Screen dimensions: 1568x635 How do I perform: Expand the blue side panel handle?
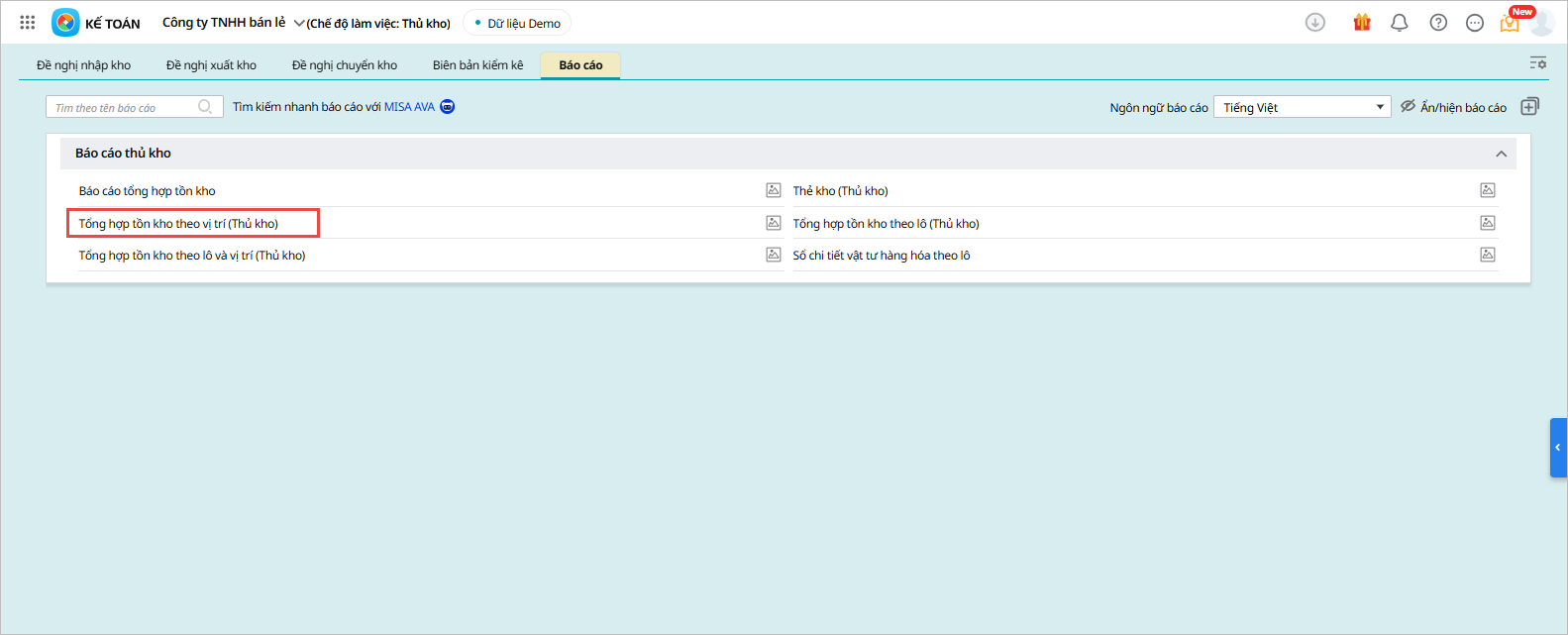pos(1557,448)
